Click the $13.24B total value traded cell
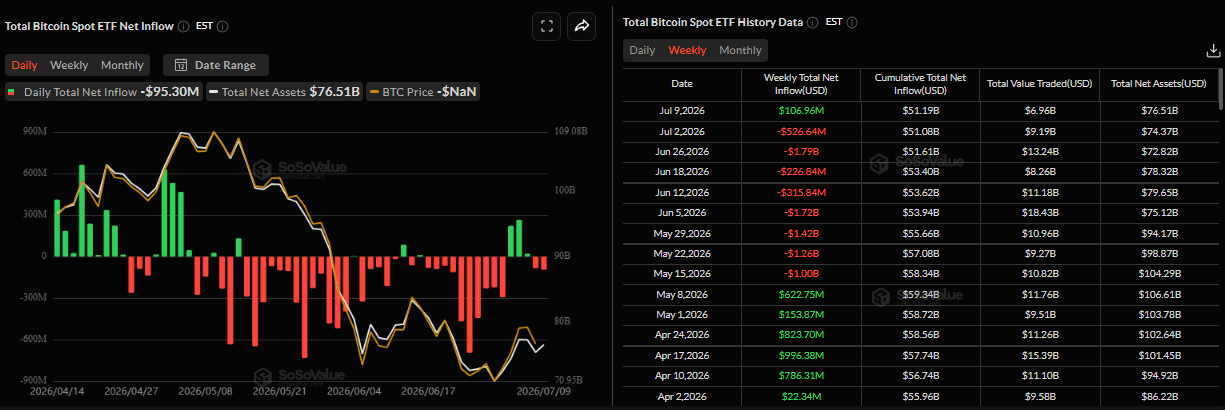This screenshot has width=1225, height=410. click(1039, 150)
